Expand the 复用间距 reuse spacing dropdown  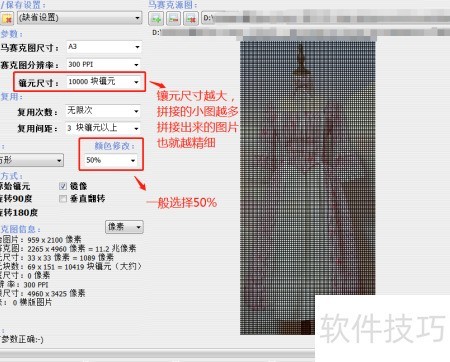pyautogui.click(x=103, y=128)
